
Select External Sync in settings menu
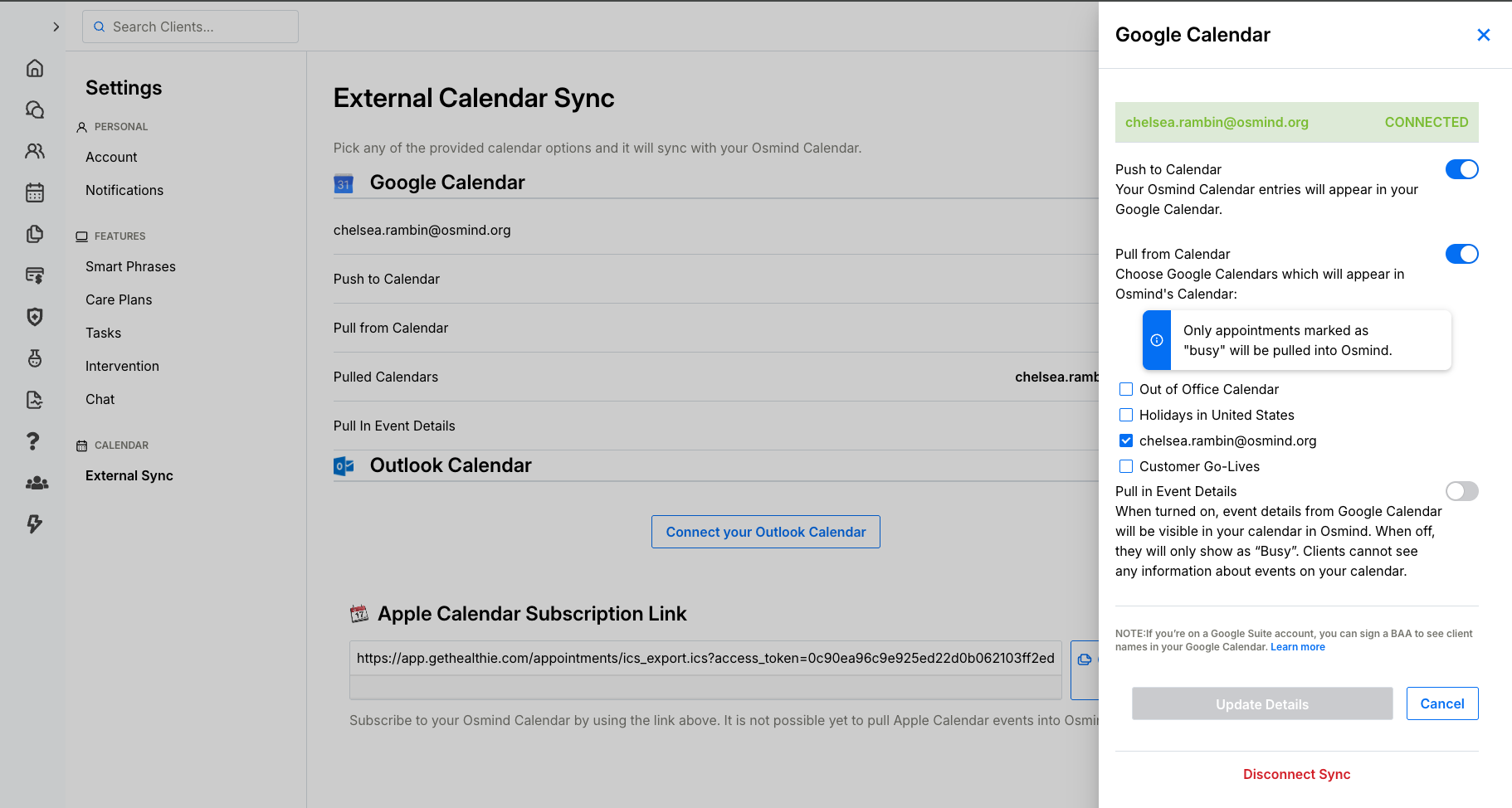tap(129, 475)
